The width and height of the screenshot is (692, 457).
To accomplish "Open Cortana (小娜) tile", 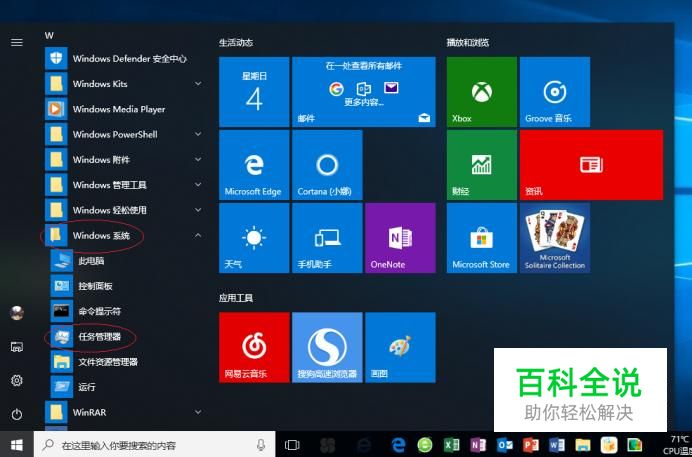I will (x=327, y=165).
